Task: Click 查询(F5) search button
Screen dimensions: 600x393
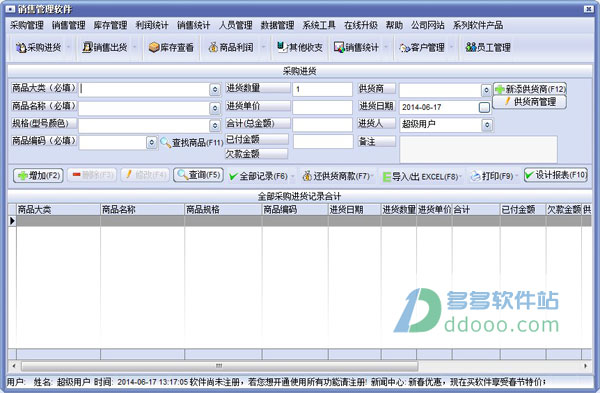Action: click(x=198, y=175)
